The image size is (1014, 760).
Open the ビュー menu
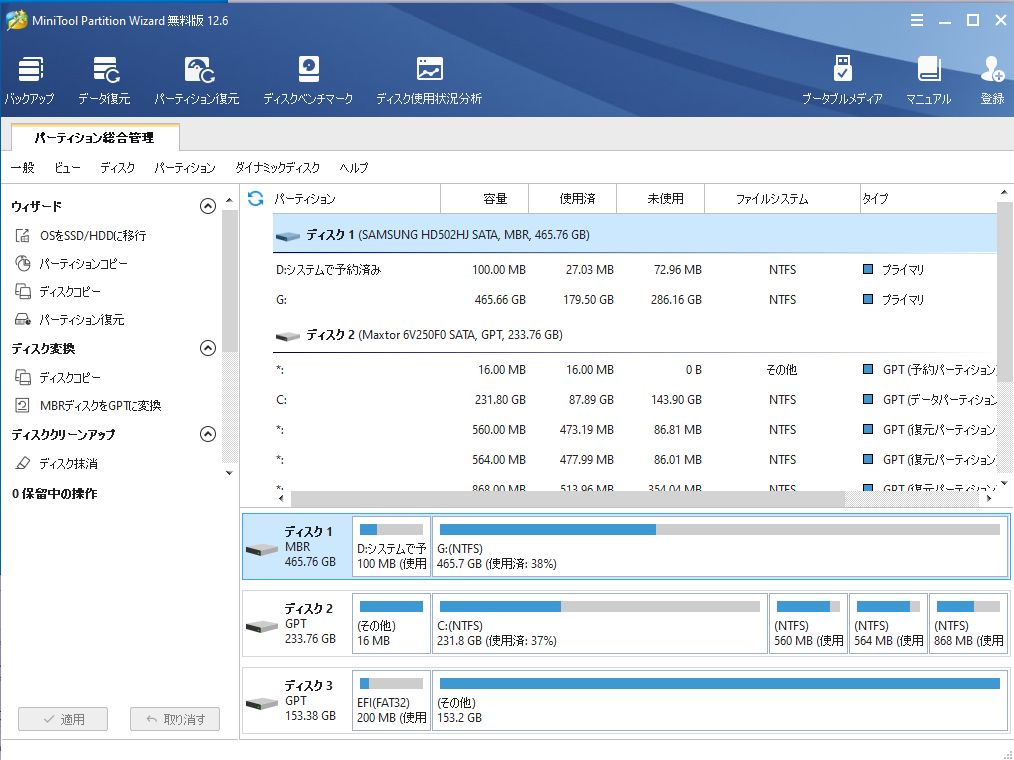click(67, 168)
